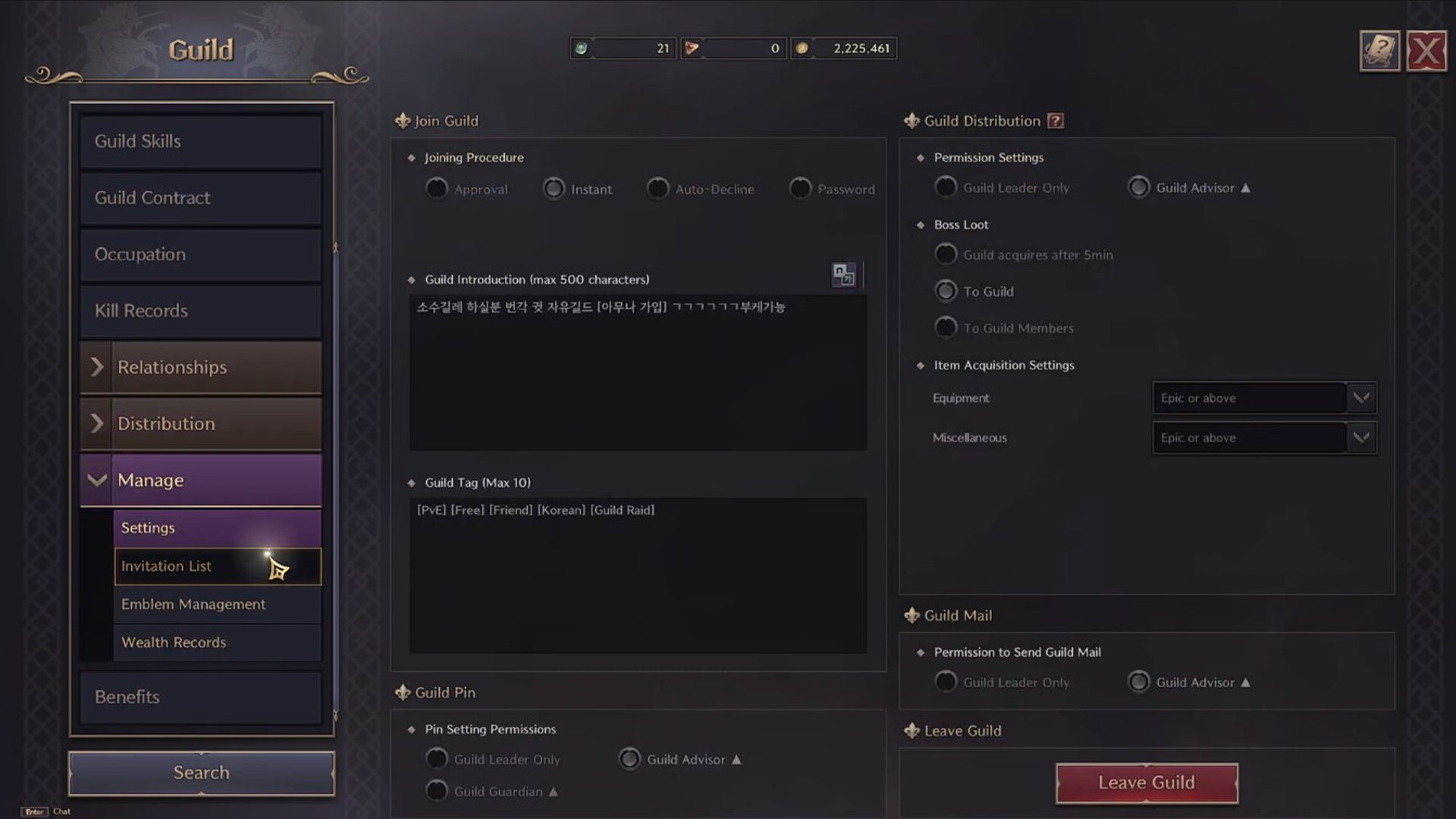This screenshot has height=819, width=1456.
Task: Select To Guild boss loot option
Action: point(945,291)
